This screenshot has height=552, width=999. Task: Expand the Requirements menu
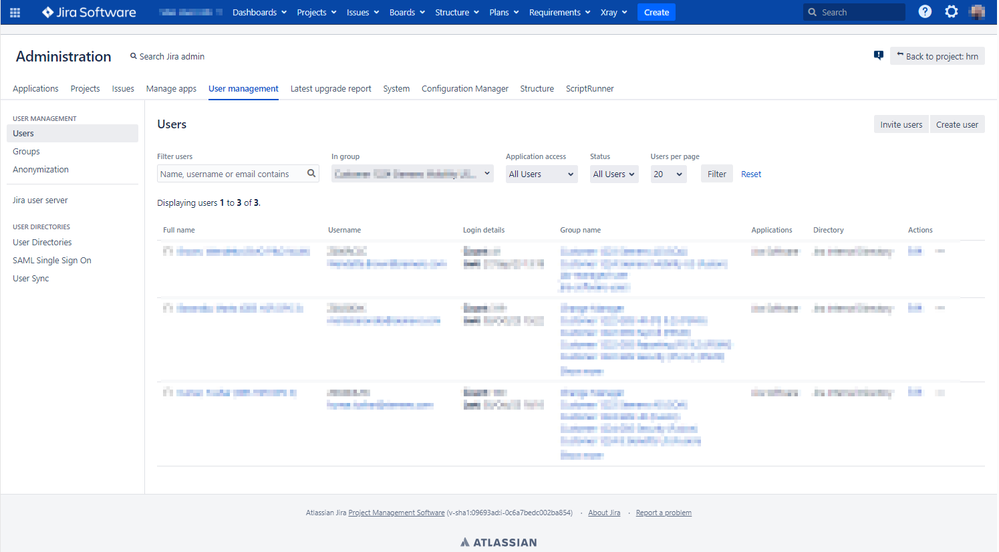[559, 12]
